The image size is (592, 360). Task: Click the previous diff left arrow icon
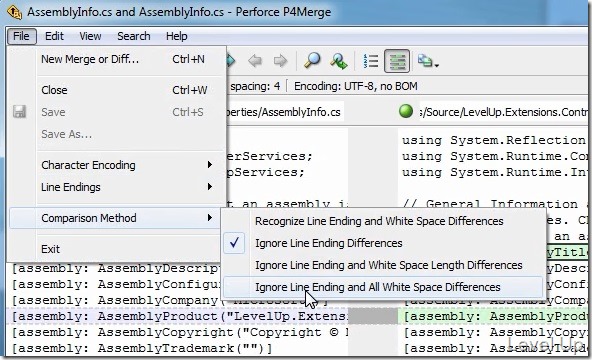coord(255,60)
